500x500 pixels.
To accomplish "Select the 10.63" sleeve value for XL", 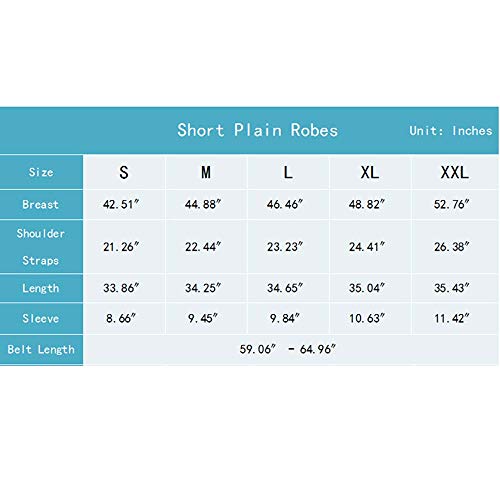I will click(367, 318).
